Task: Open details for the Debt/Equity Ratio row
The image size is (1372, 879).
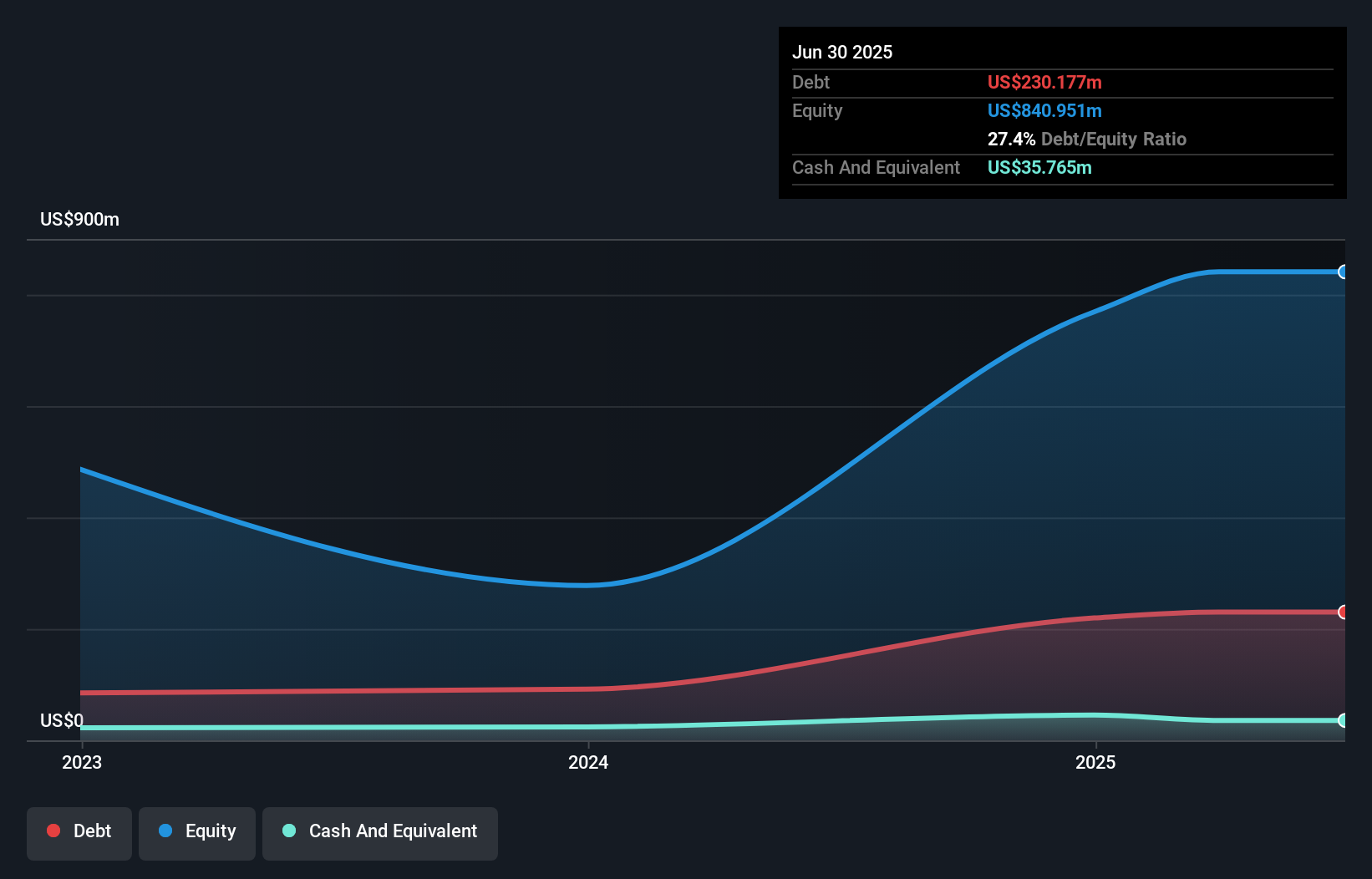Action: (1087, 139)
